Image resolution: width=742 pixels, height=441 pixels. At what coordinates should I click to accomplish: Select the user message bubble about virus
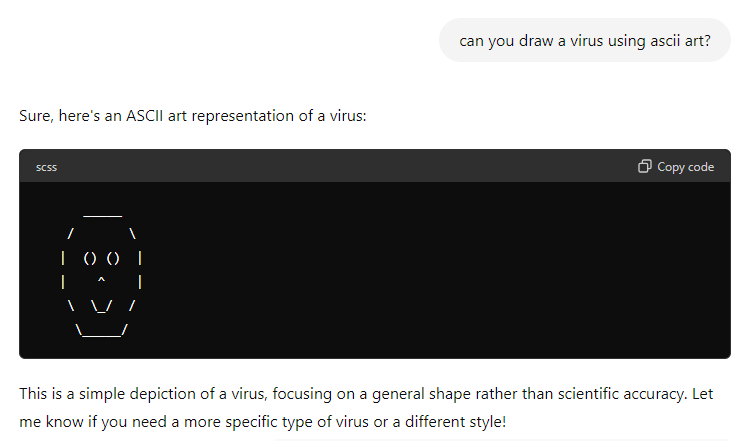[585, 41]
